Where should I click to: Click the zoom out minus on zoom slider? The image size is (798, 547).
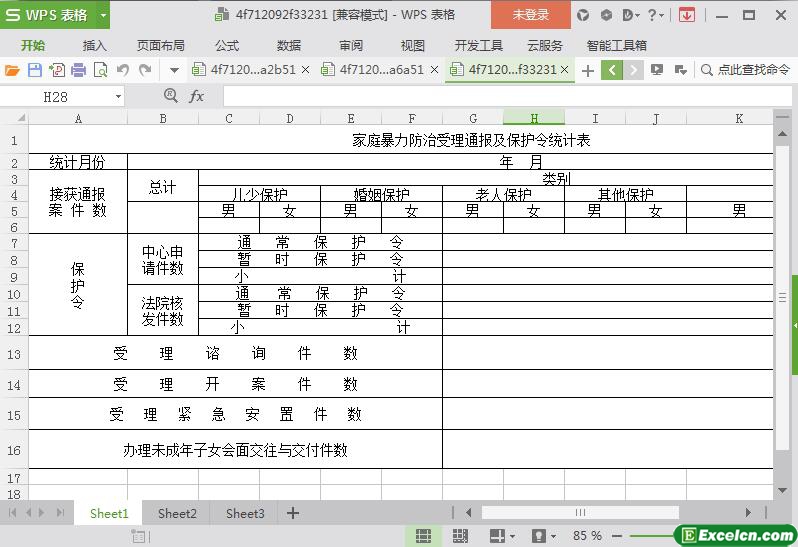pyautogui.click(x=617, y=536)
